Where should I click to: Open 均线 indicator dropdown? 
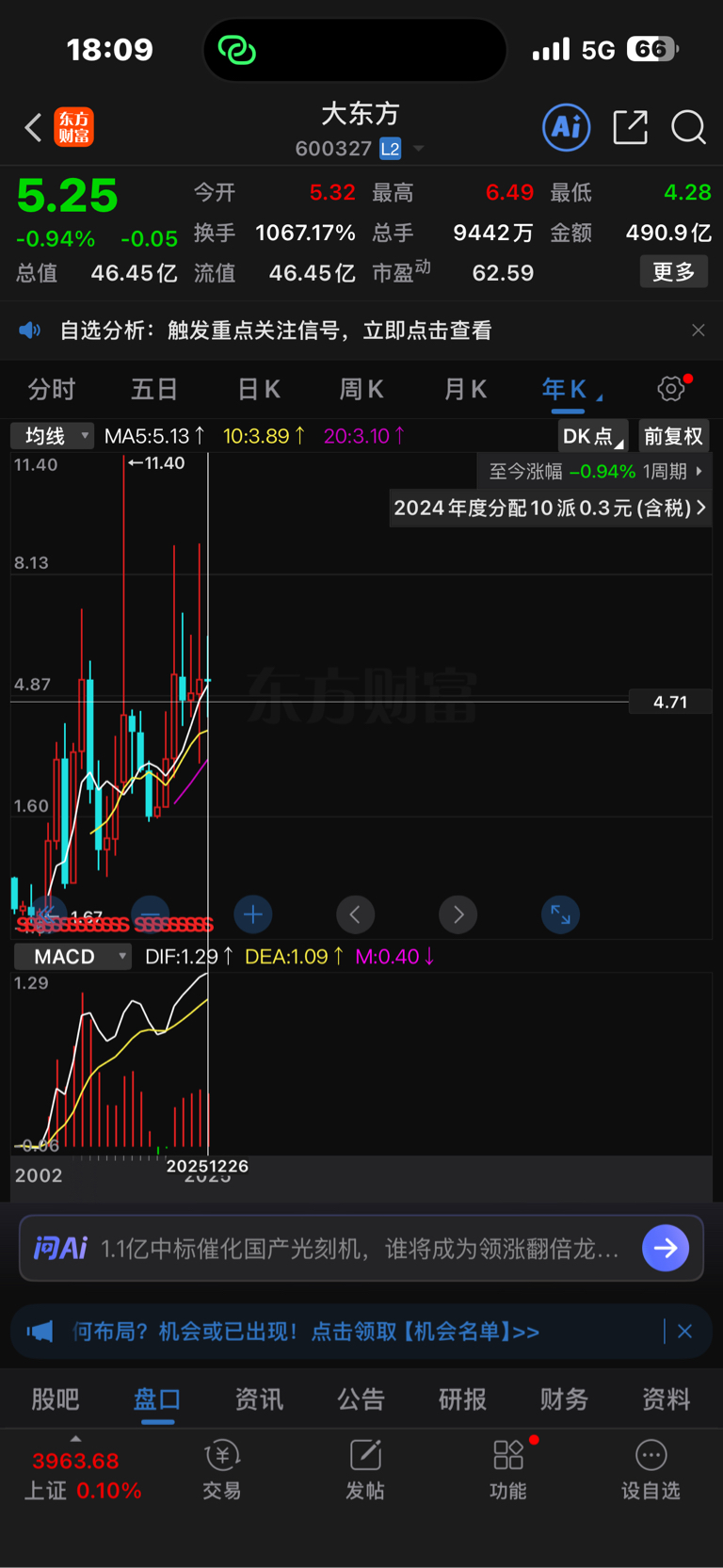point(53,436)
